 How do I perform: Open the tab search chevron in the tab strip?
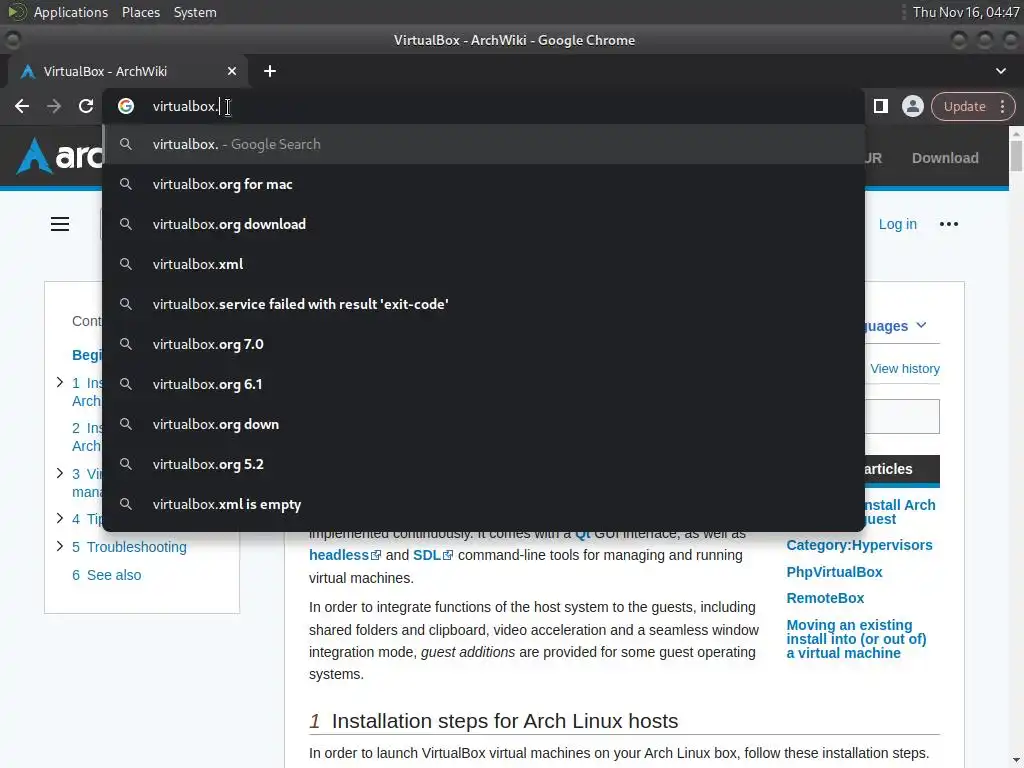1000,71
